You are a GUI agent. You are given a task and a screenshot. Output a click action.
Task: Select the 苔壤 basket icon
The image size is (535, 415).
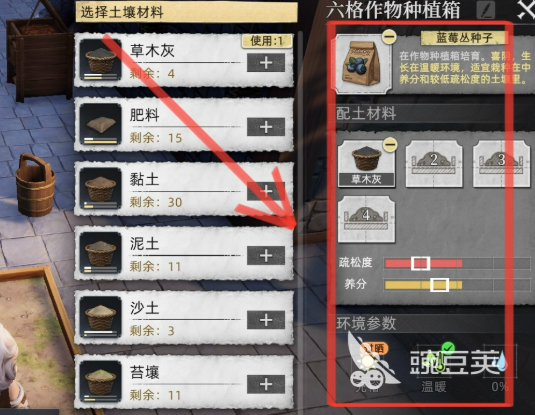click(100, 381)
